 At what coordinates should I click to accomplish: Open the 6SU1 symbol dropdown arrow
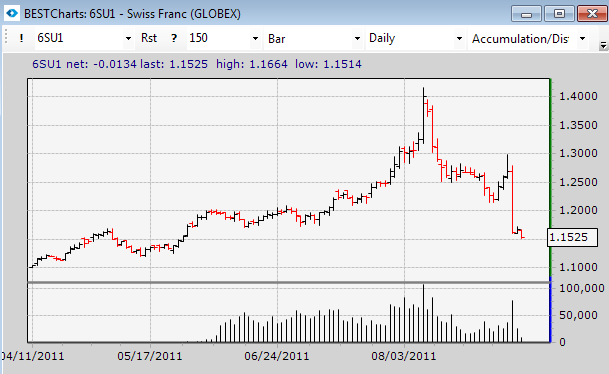(x=128, y=38)
